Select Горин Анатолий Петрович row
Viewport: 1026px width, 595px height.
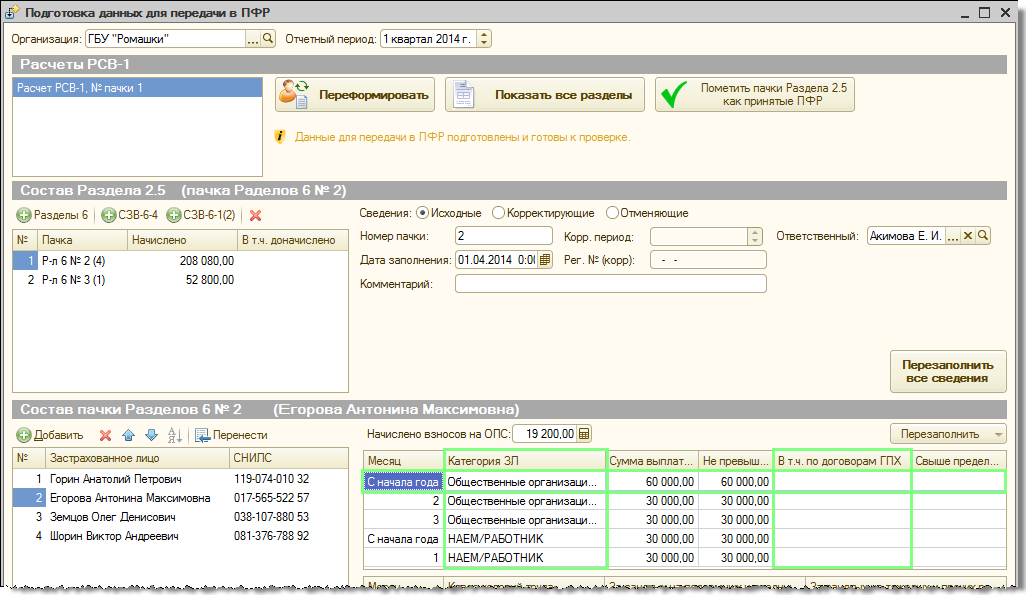(x=181, y=478)
